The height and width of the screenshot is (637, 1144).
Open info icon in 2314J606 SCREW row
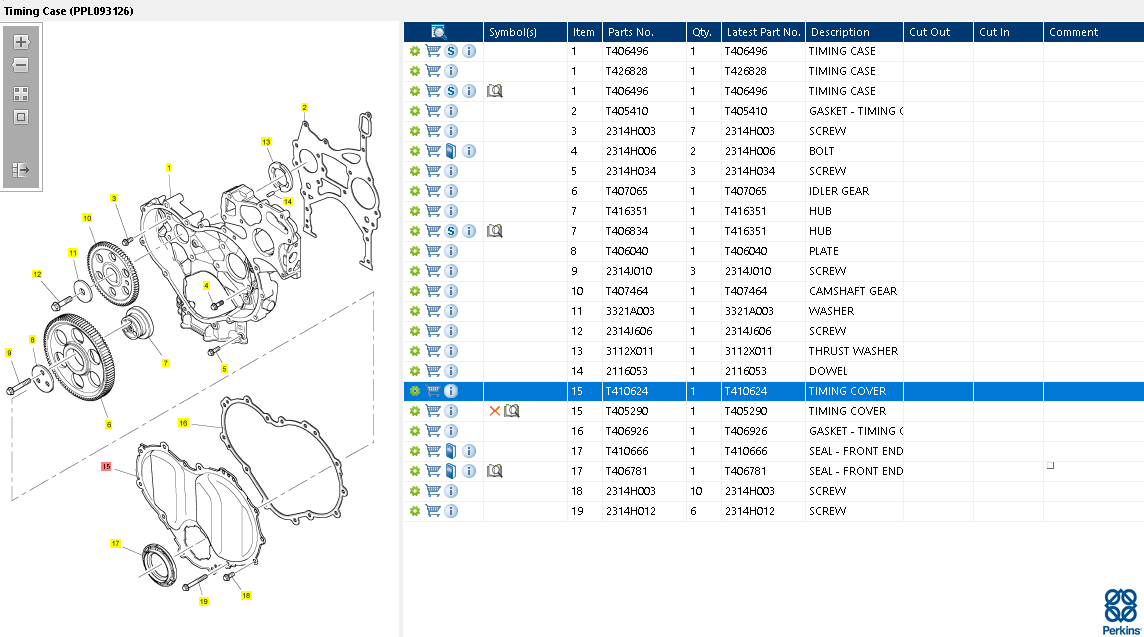point(451,331)
